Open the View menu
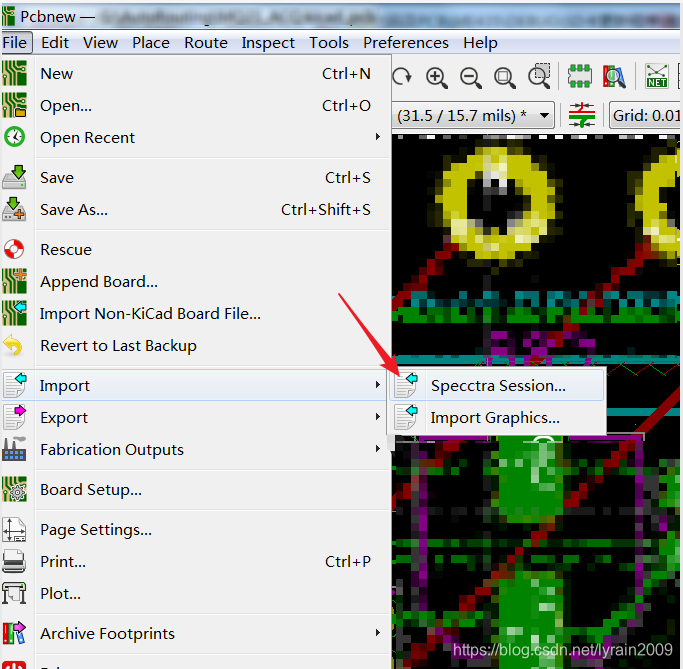683x669 pixels. pos(101,43)
